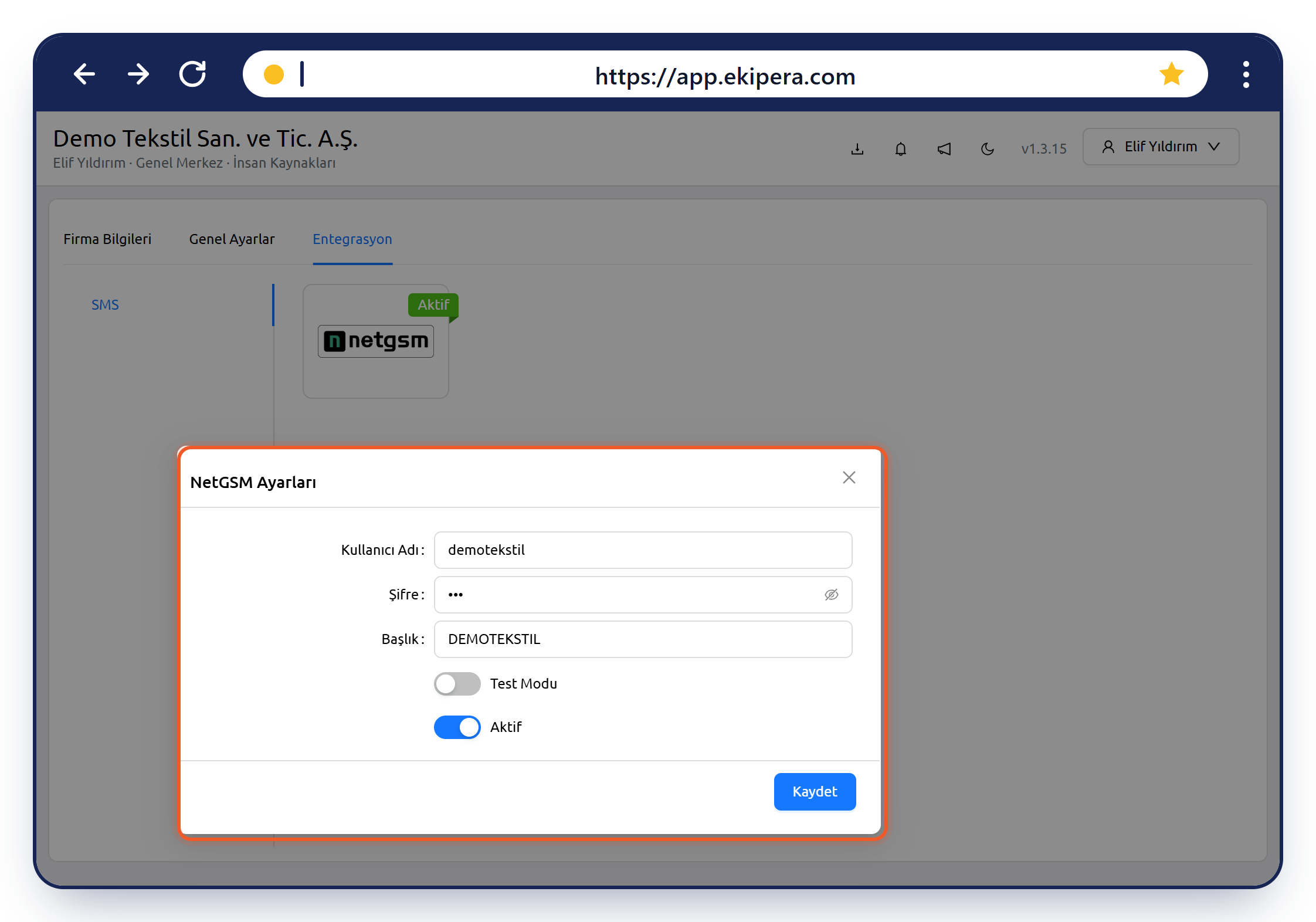The width and height of the screenshot is (1316, 922).
Task: Click into the Şifre password field
Action: [643, 595]
